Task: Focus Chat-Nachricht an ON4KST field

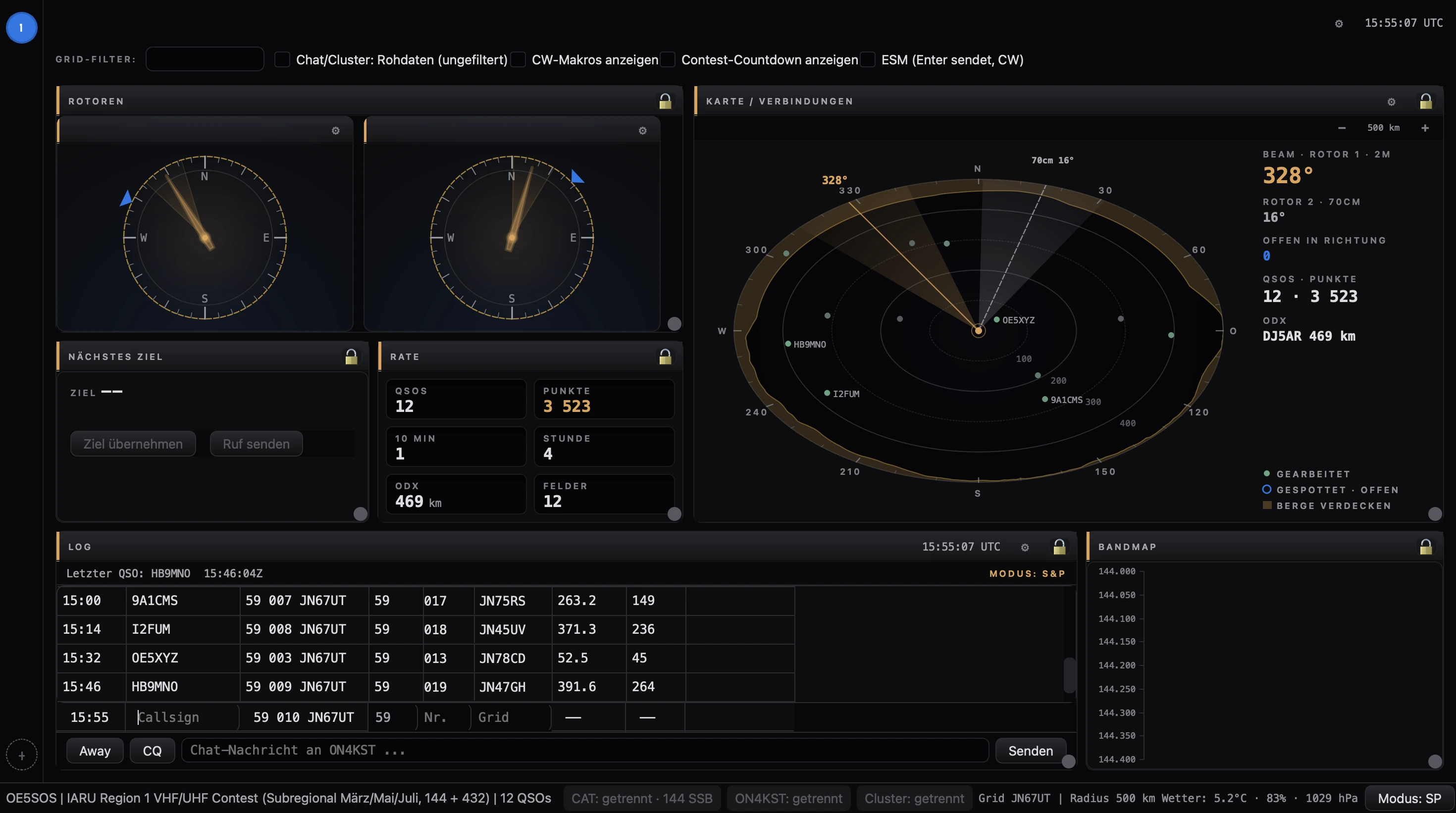Action: [x=585, y=750]
